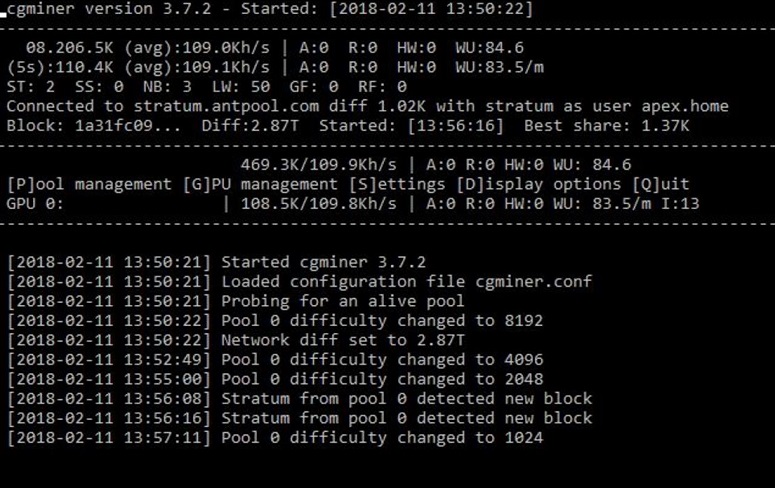The image size is (775, 488).
Task: Click the text cursor at top-left corner
Action: pyautogui.click(x=4, y=15)
